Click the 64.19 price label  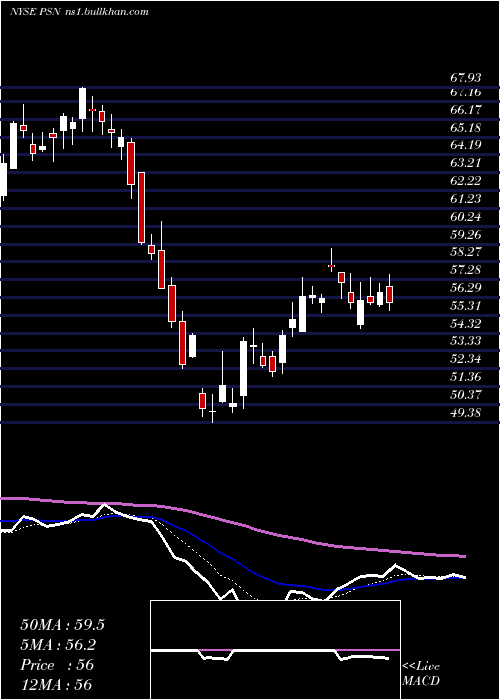click(466, 145)
